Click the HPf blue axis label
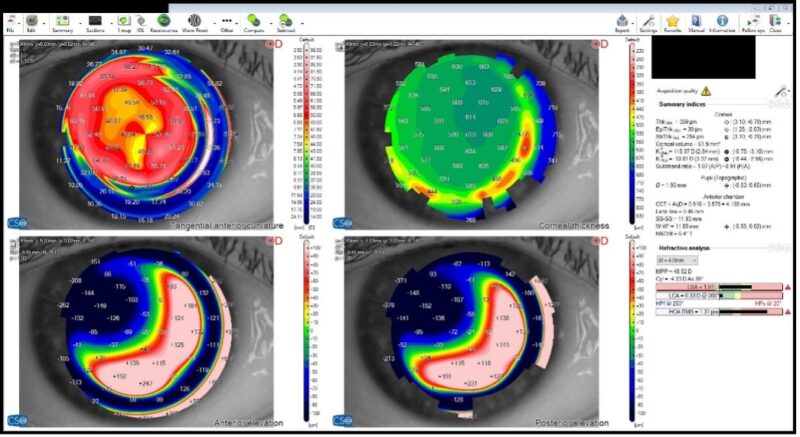This screenshot has width=800, height=437. 669,304
